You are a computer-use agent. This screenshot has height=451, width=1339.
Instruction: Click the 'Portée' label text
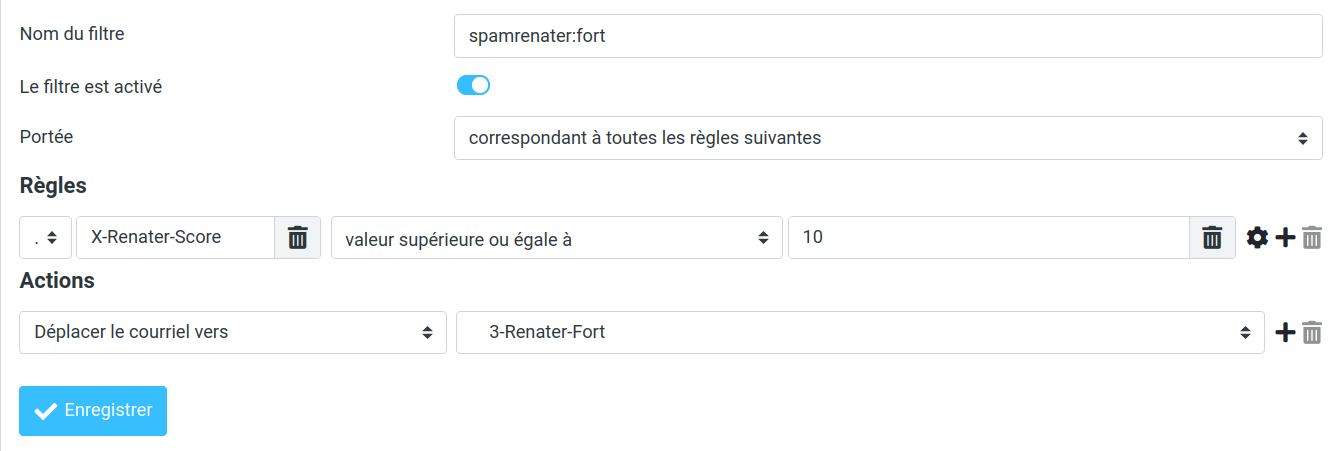(46, 137)
